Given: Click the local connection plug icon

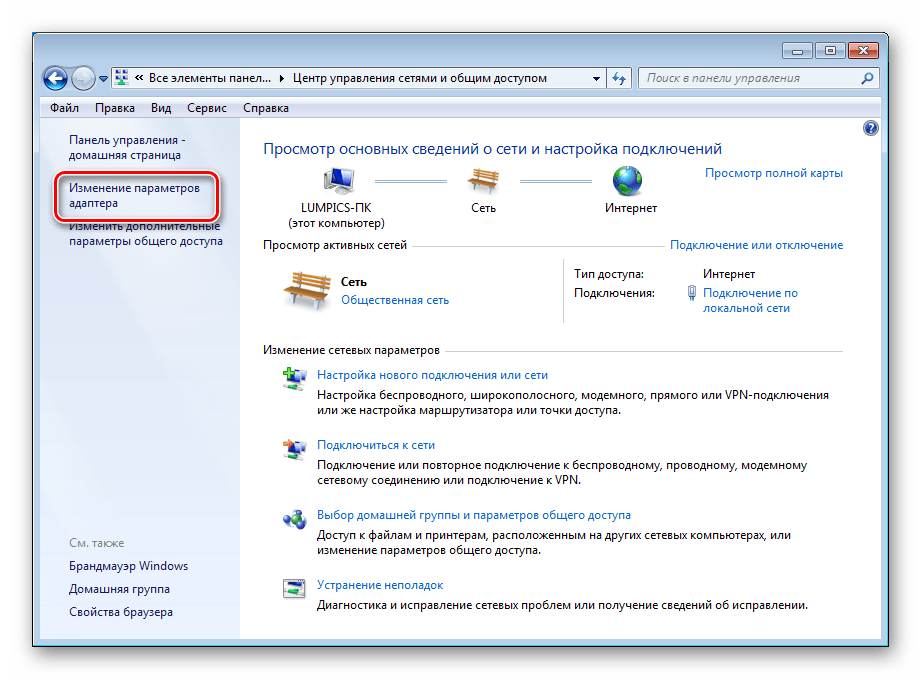Looking at the screenshot, I should pyautogui.click(x=692, y=293).
